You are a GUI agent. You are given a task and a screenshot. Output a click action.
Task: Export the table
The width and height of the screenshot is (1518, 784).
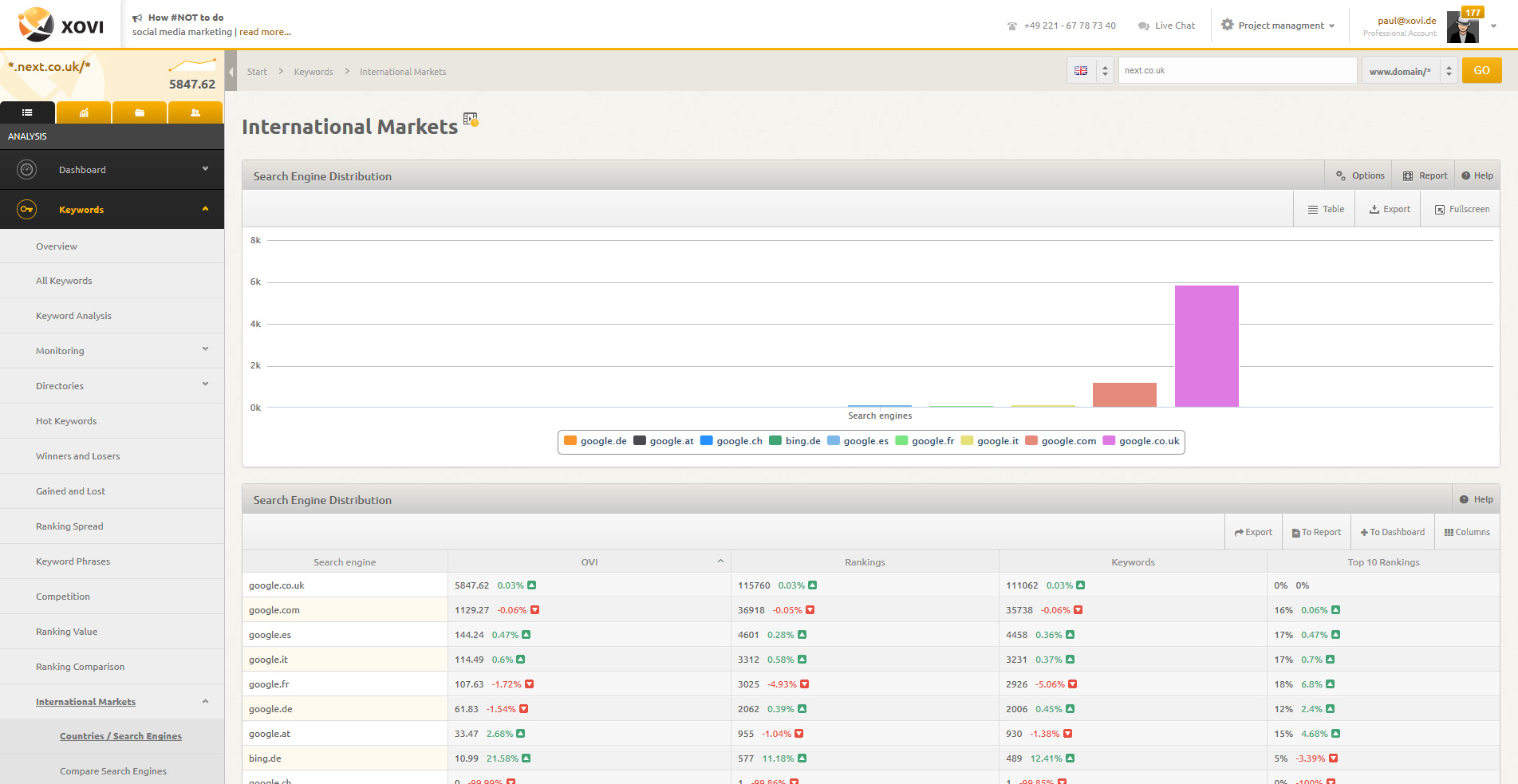[1253, 532]
